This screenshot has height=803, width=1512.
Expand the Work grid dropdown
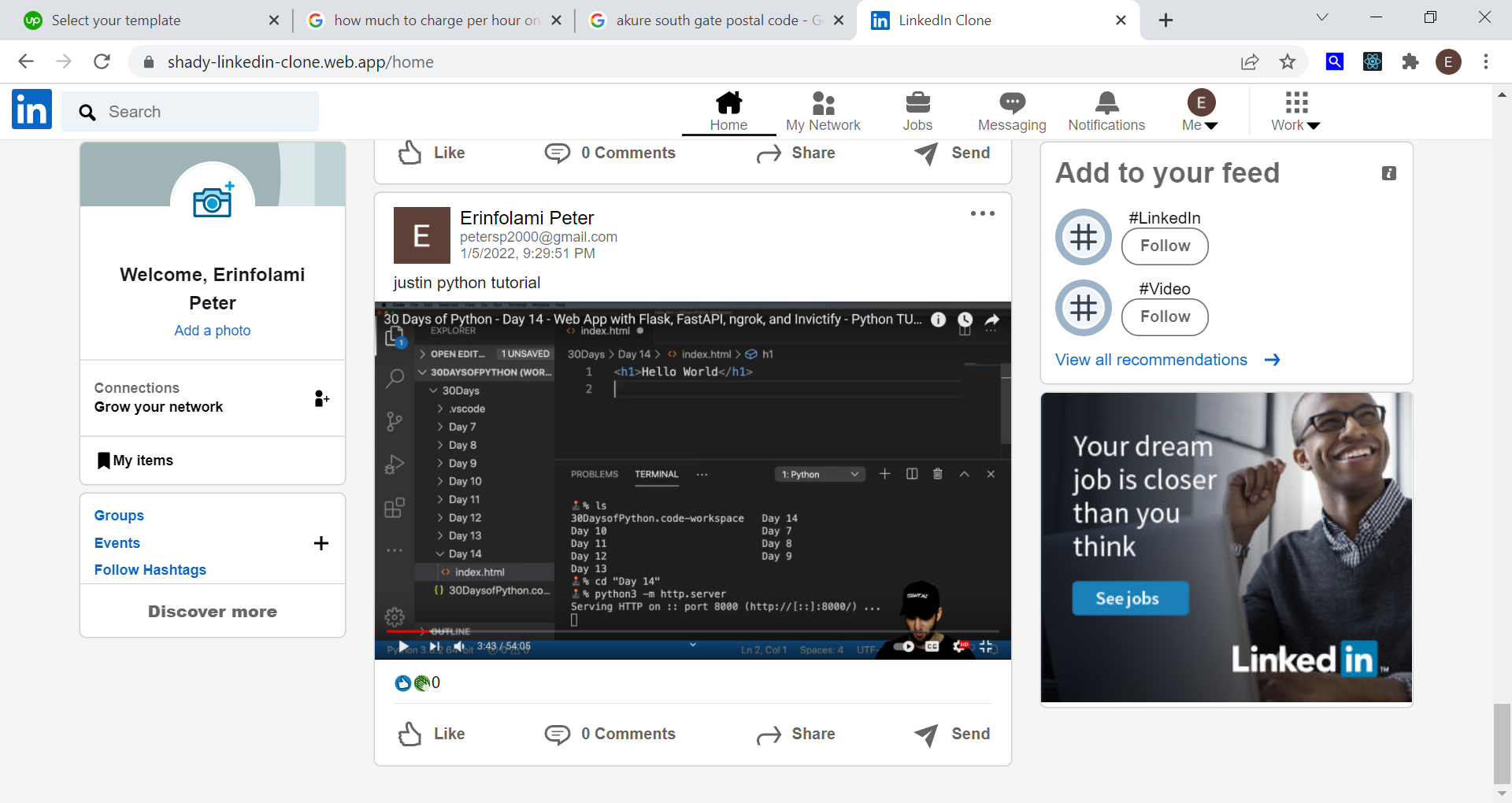[x=1295, y=112]
